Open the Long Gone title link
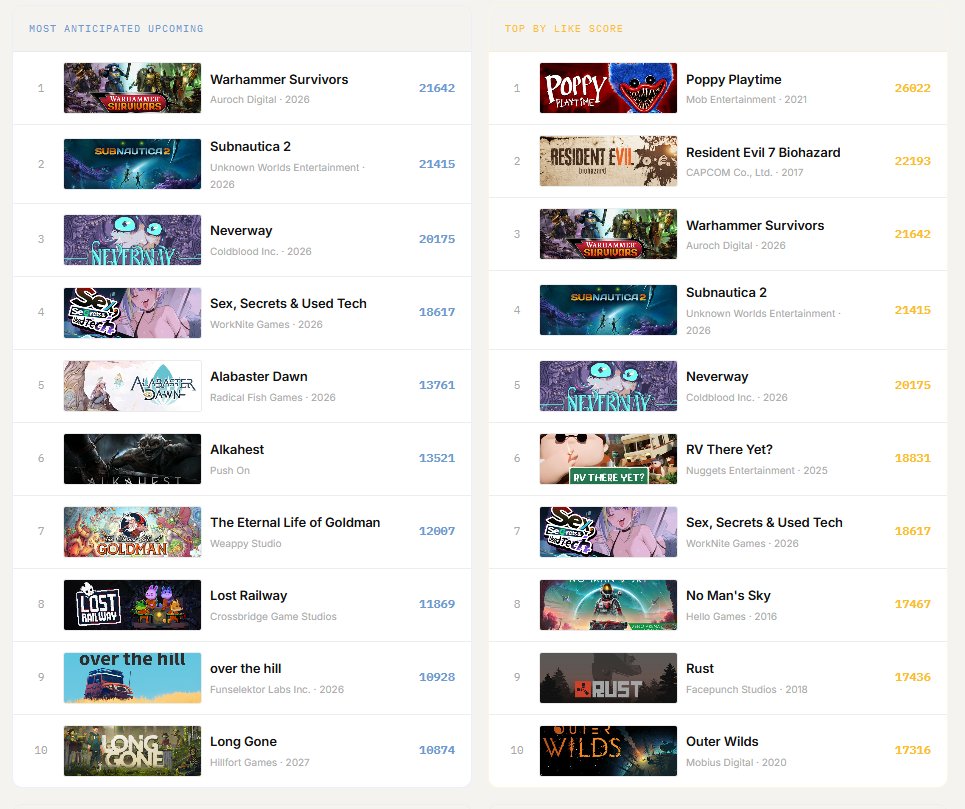 tap(243, 741)
